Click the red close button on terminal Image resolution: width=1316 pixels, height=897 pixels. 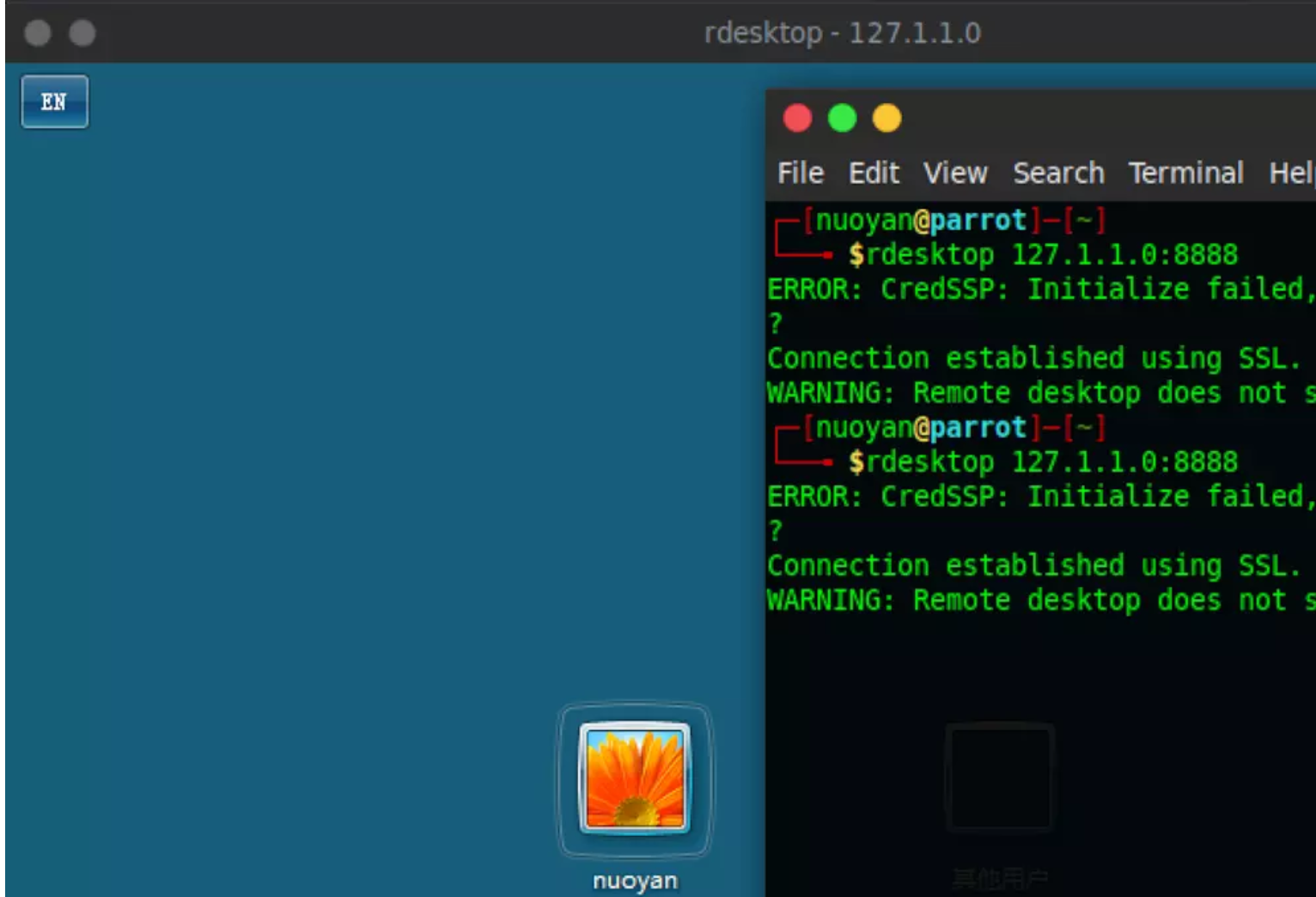(x=797, y=118)
